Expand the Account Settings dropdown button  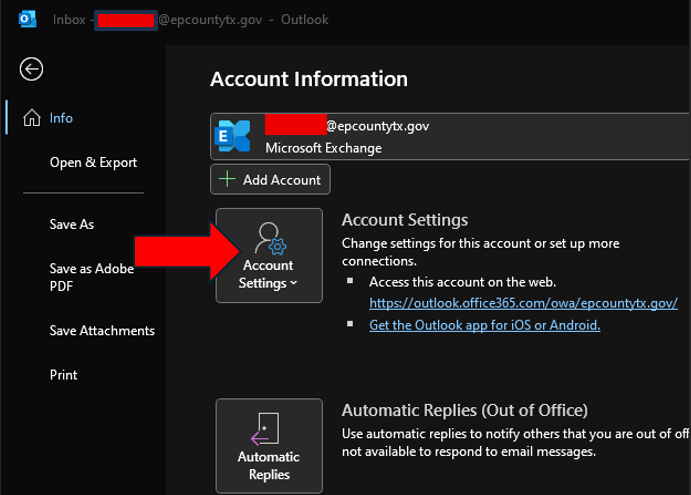(x=269, y=255)
